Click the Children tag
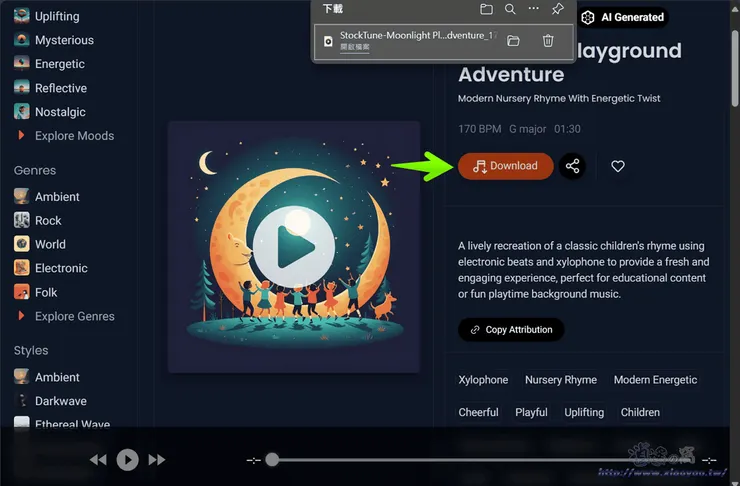 (x=640, y=412)
